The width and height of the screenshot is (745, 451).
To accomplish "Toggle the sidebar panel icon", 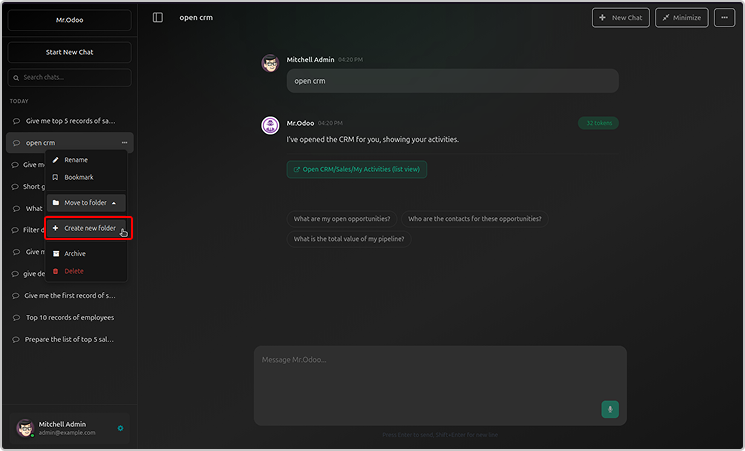I will tap(158, 18).
